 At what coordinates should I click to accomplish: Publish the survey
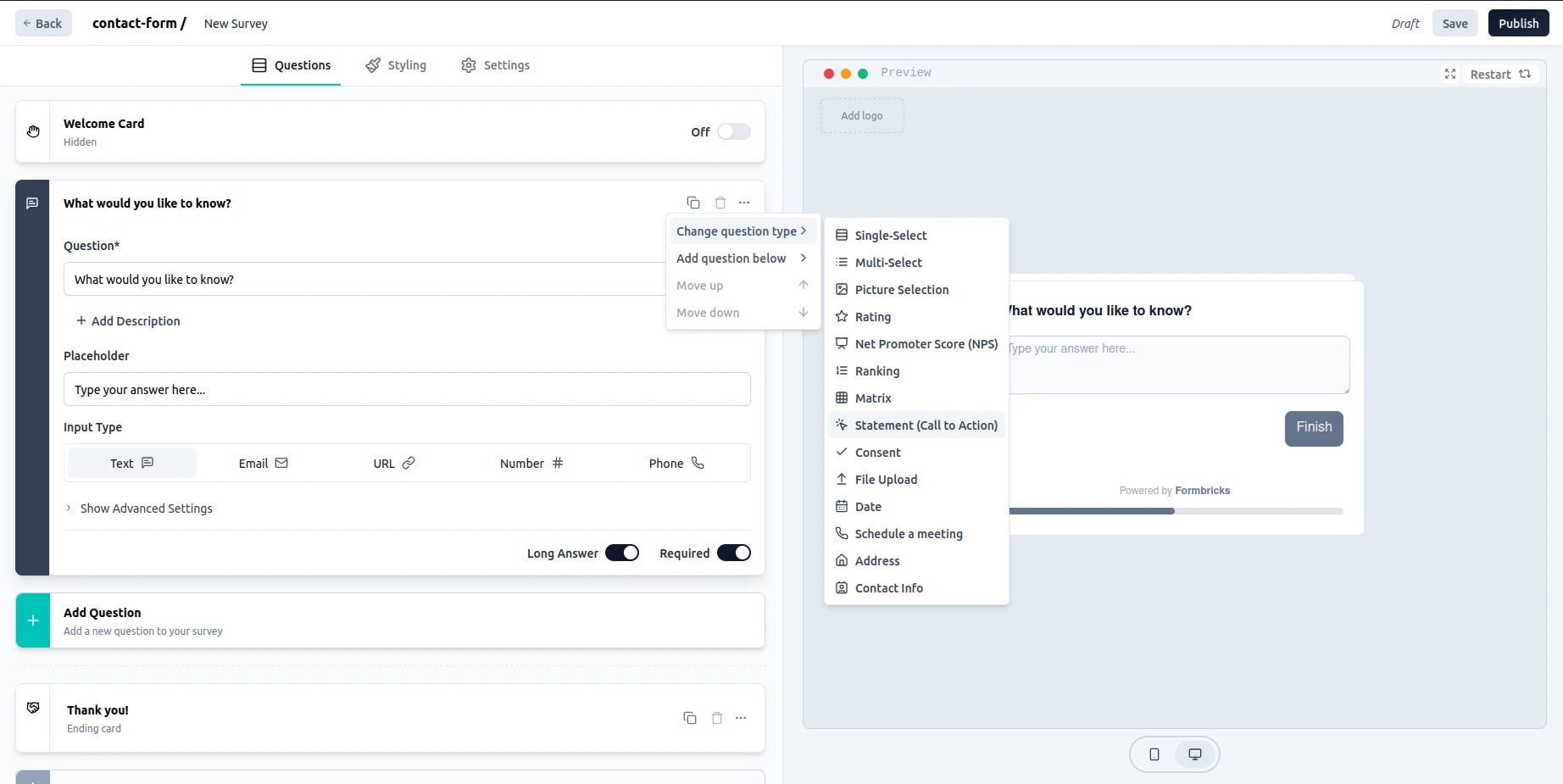[x=1518, y=23]
